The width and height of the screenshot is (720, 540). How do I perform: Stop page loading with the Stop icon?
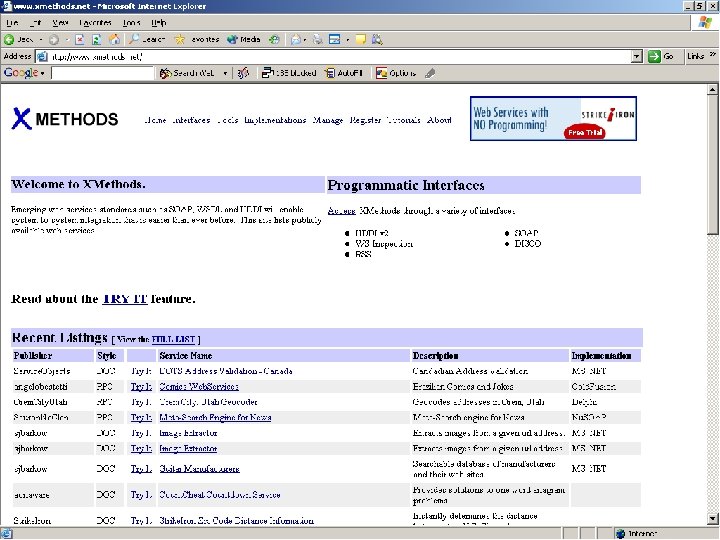[x=79, y=39]
